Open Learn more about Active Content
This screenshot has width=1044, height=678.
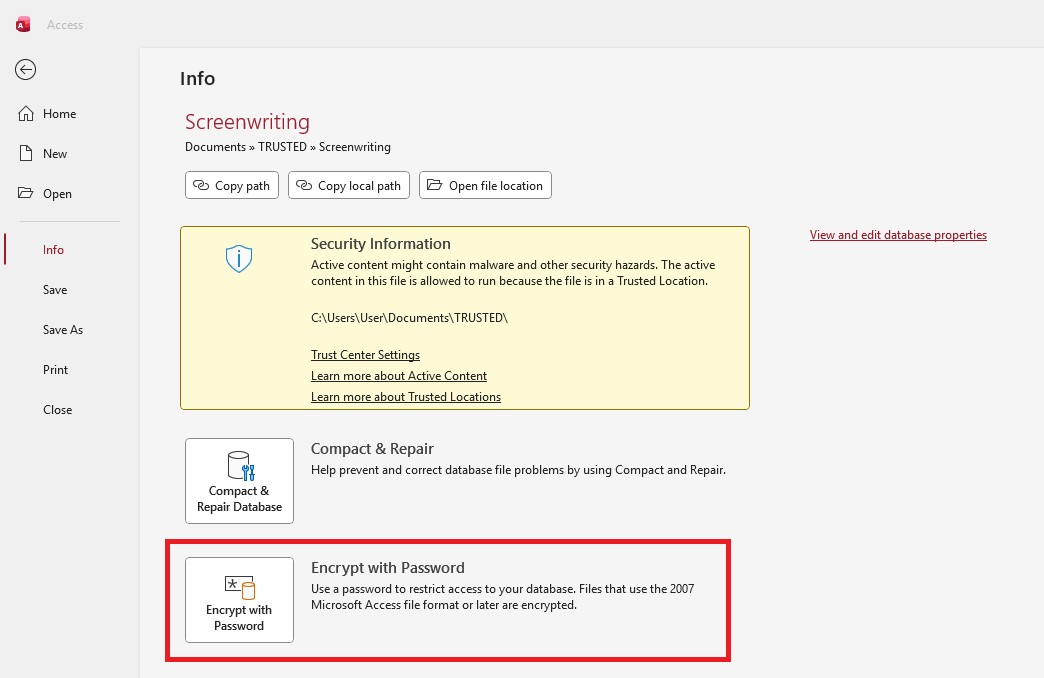(x=399, y=376)
